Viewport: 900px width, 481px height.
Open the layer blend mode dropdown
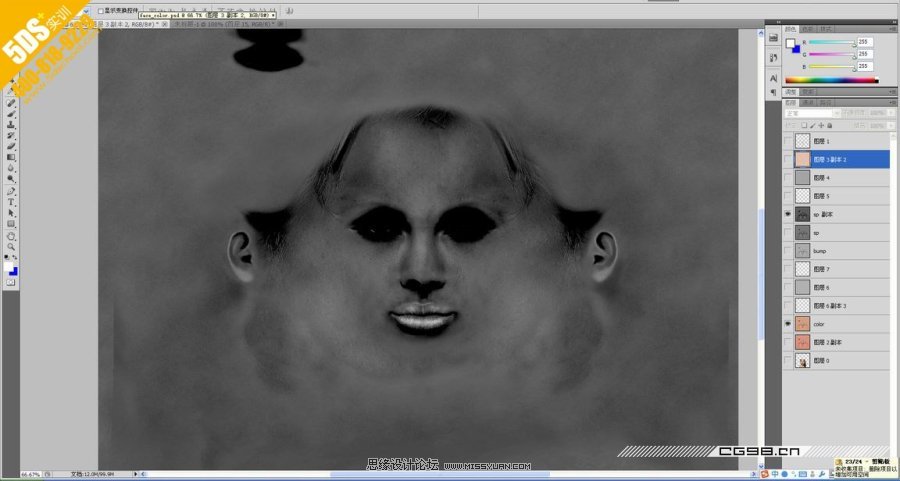coord(810,113)
